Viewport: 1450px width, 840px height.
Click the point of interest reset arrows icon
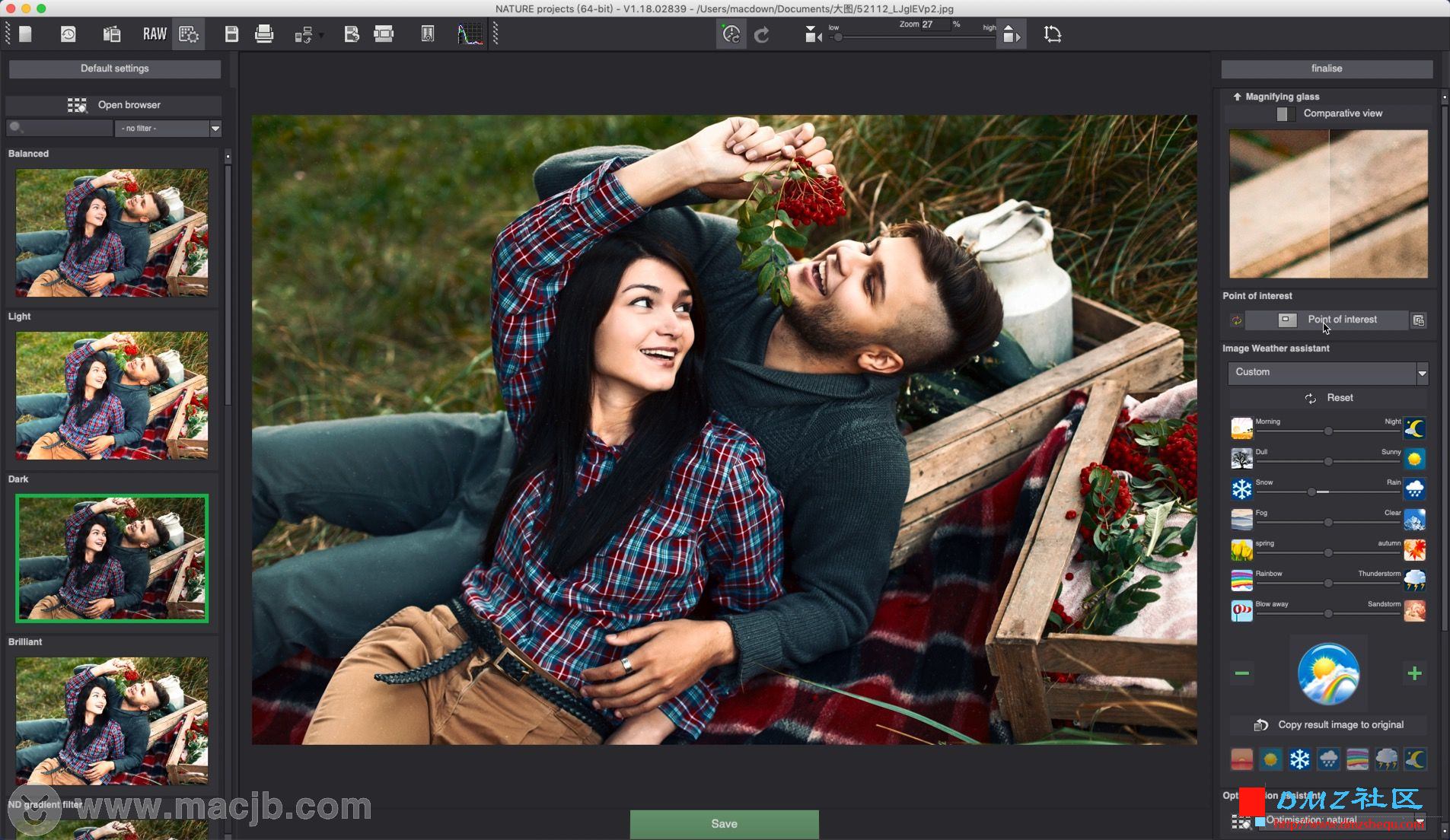point(1236,320)
